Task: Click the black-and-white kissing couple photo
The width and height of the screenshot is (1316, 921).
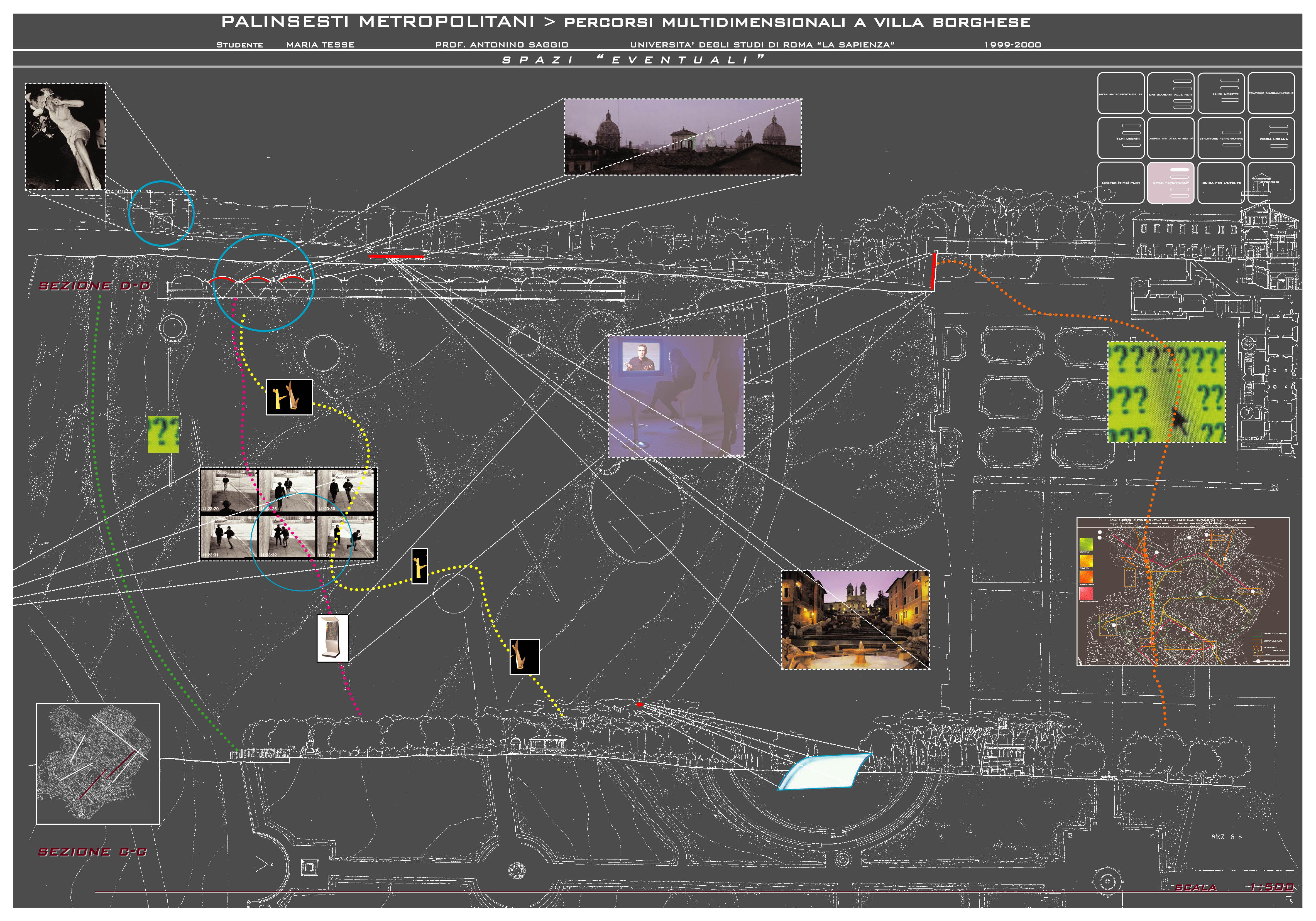Action: coord(65,136)
